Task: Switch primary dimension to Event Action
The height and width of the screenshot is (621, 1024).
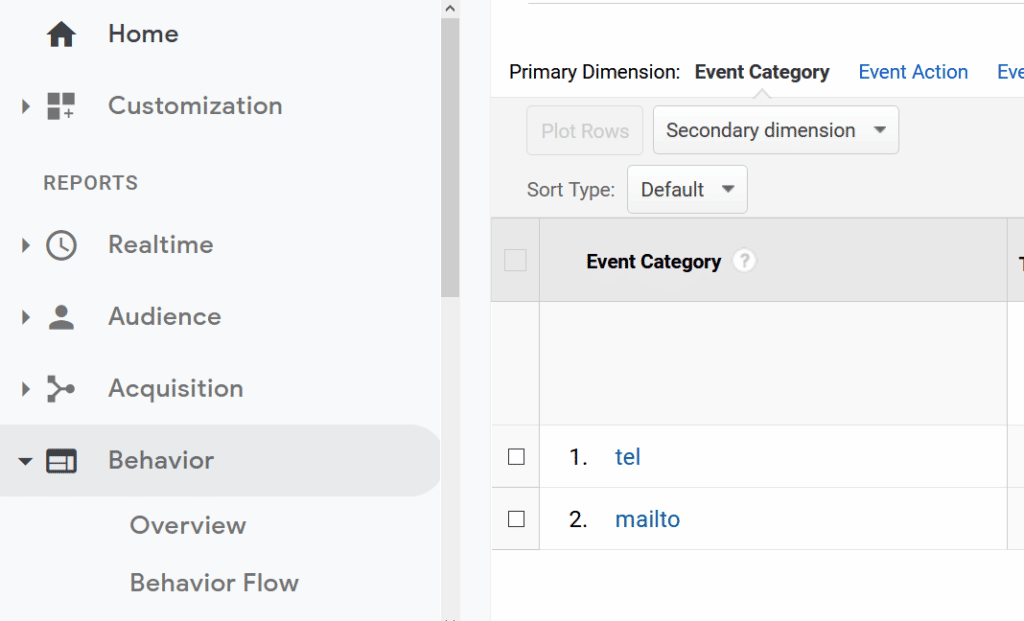Action: tap(913, 72)
